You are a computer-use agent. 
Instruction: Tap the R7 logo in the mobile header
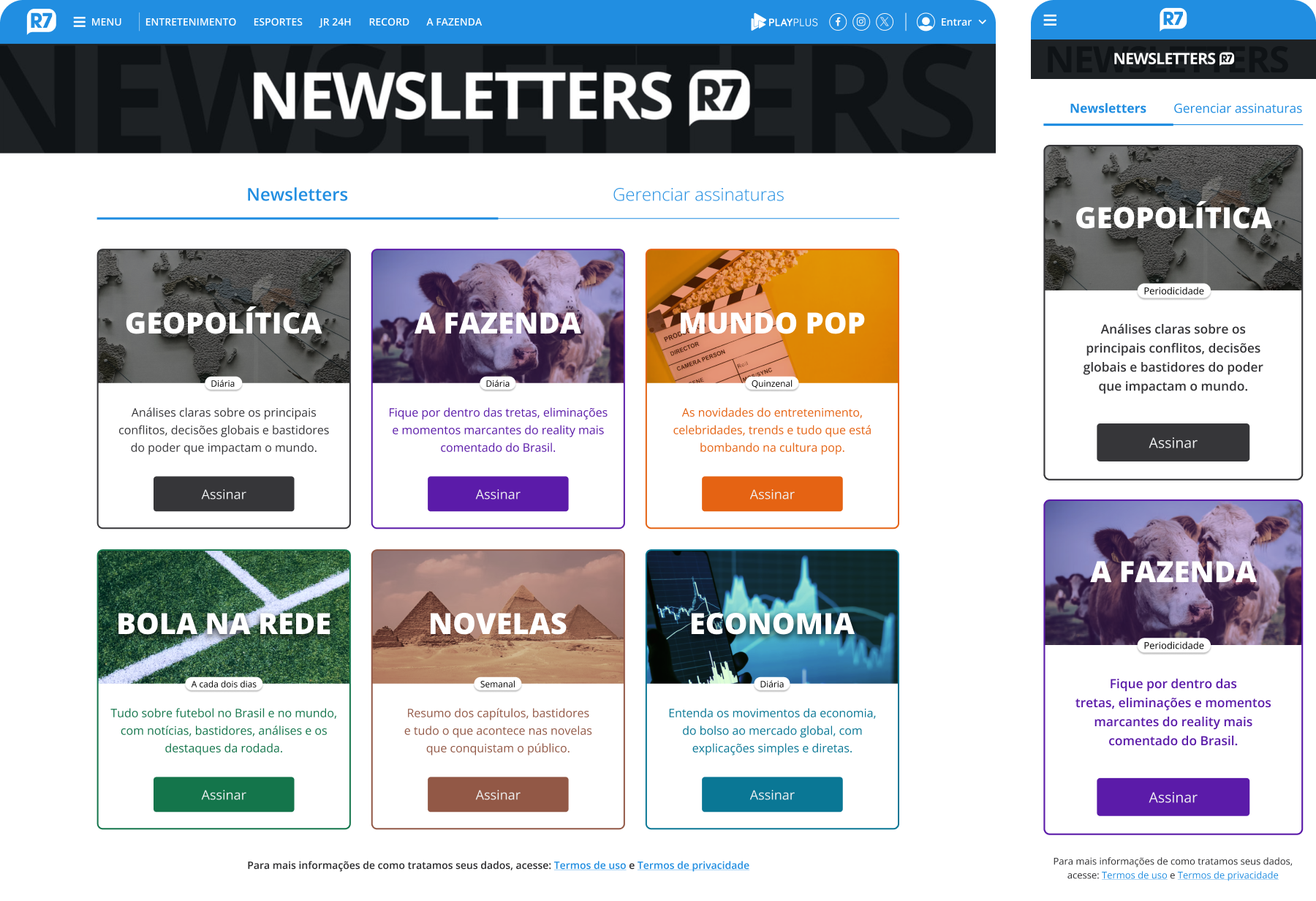(x=1173, y=19)
